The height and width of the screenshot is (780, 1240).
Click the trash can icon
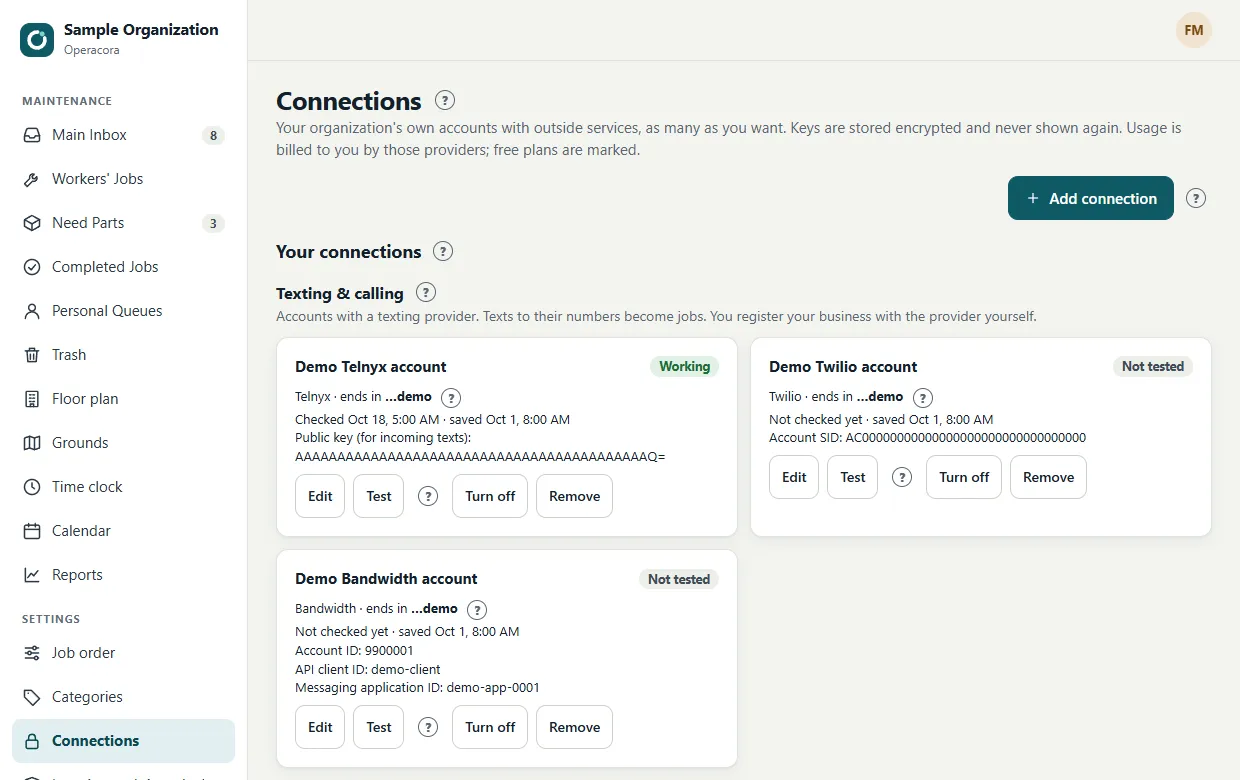[32, 355]
